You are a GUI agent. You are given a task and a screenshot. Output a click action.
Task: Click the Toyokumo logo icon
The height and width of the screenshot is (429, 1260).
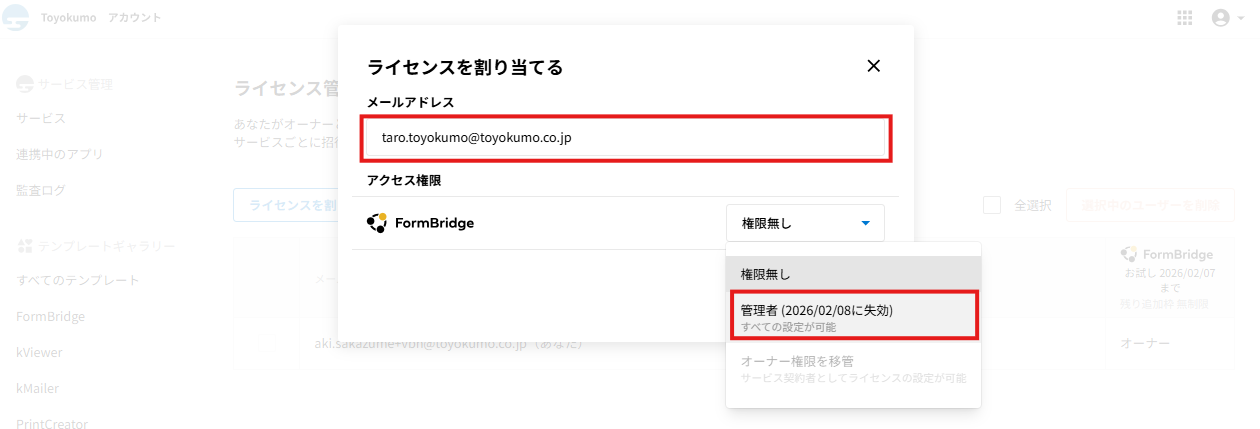[15, 18]
